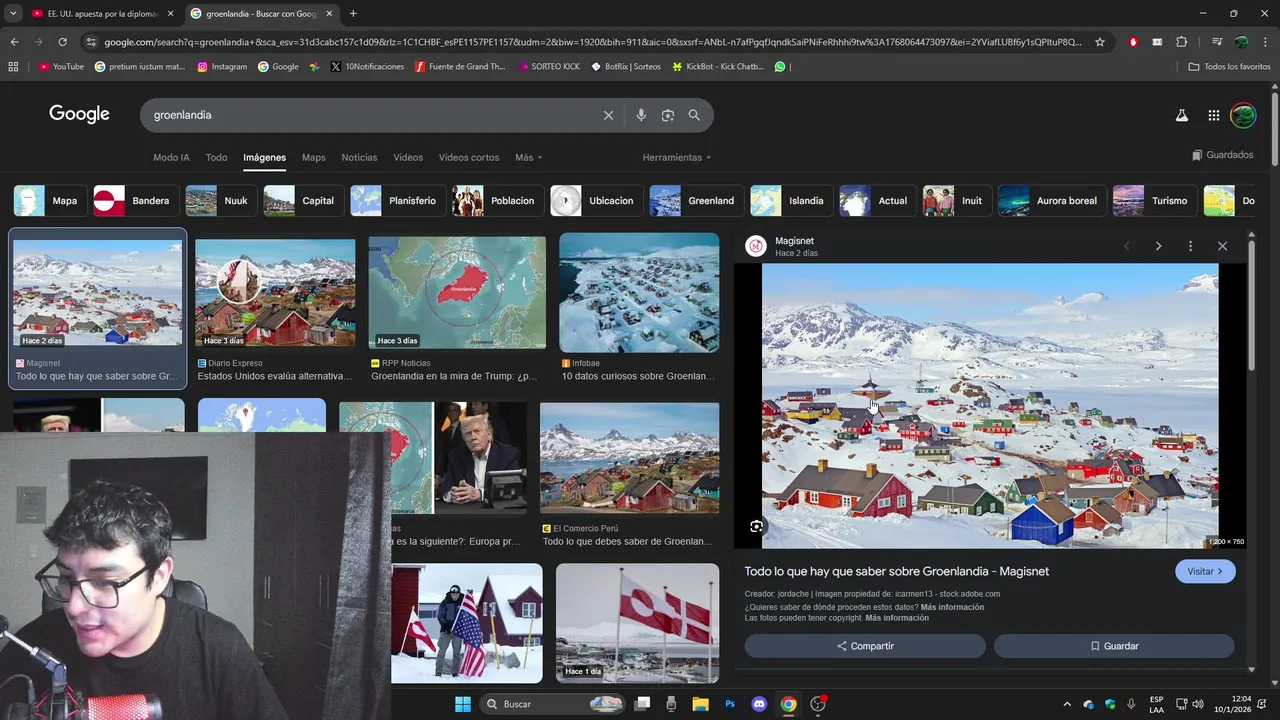The width and height of the screenshot is (1280, 720).
Task: Click the browser address bar URL
Action: tap(592, 42)
